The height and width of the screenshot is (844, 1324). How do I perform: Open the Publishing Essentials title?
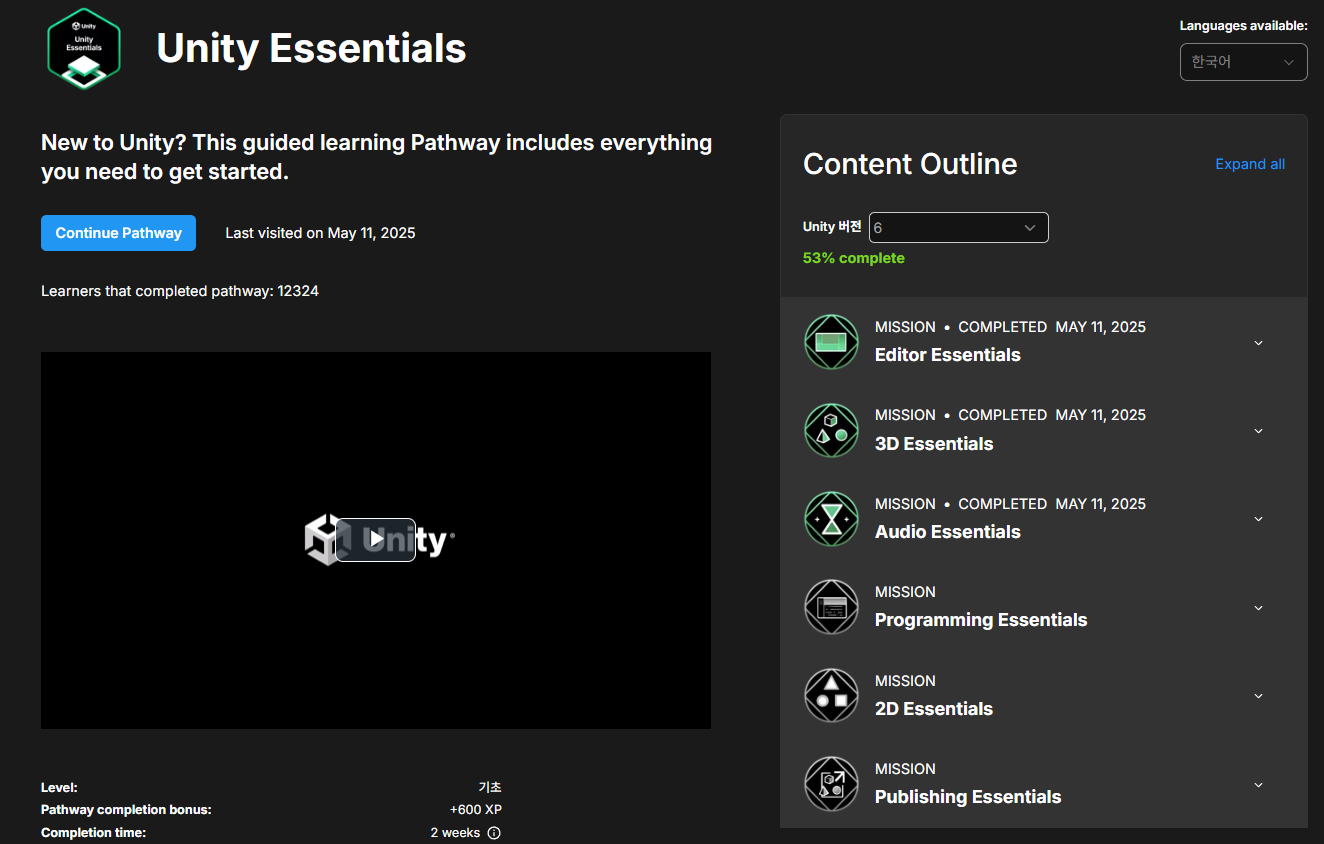click(x=968, y=797)
